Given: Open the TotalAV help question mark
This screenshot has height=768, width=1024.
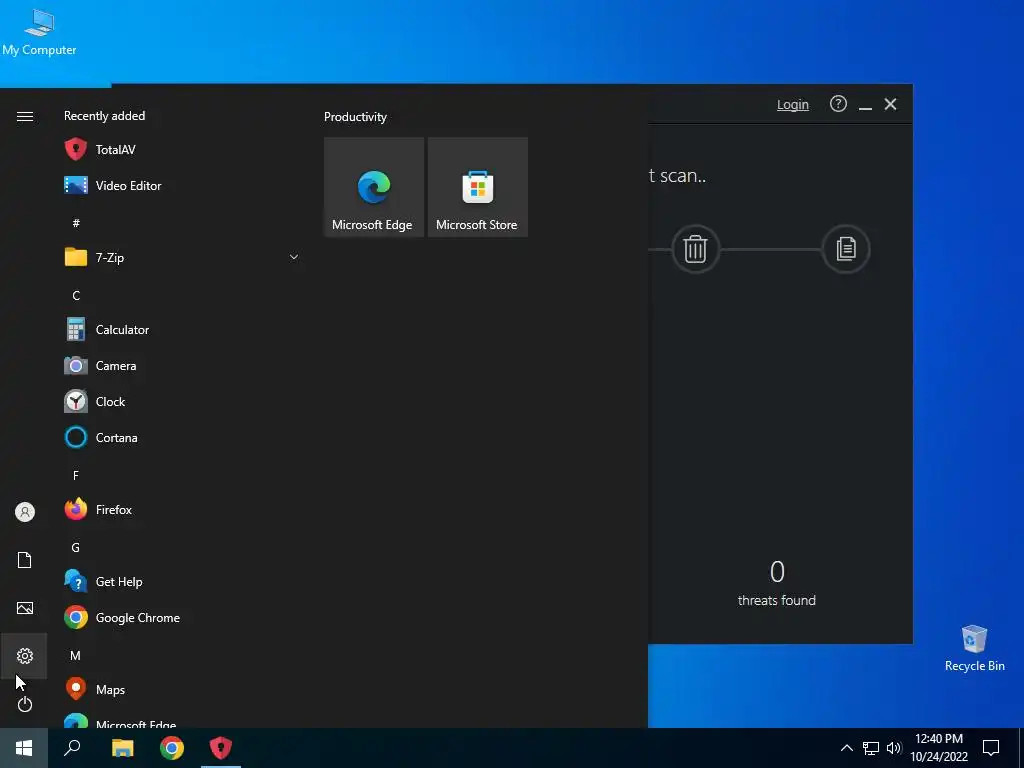Looking at the screenshot, I should click(x=838, y=104).
